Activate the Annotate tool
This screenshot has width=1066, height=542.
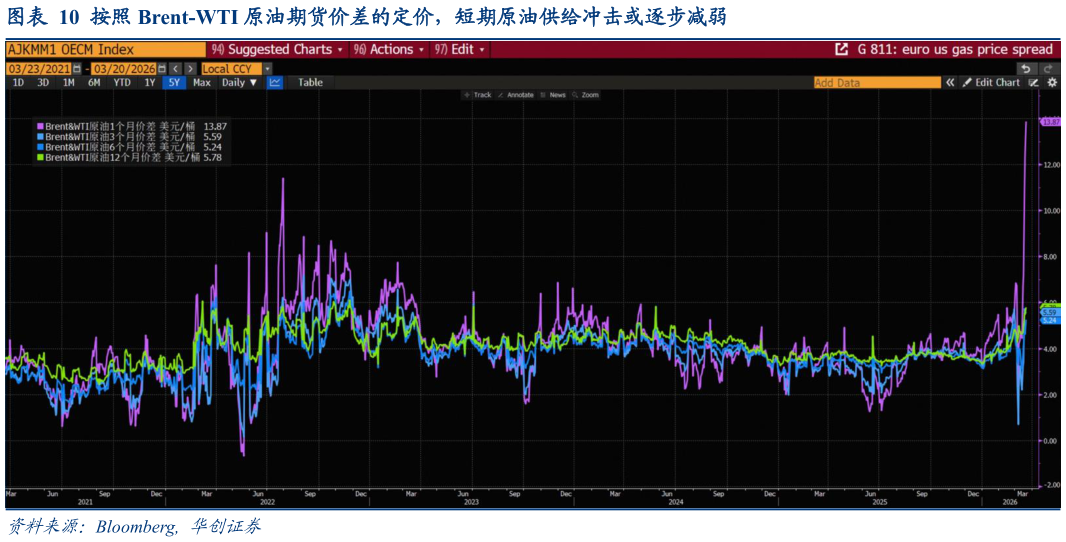point(516,95)
